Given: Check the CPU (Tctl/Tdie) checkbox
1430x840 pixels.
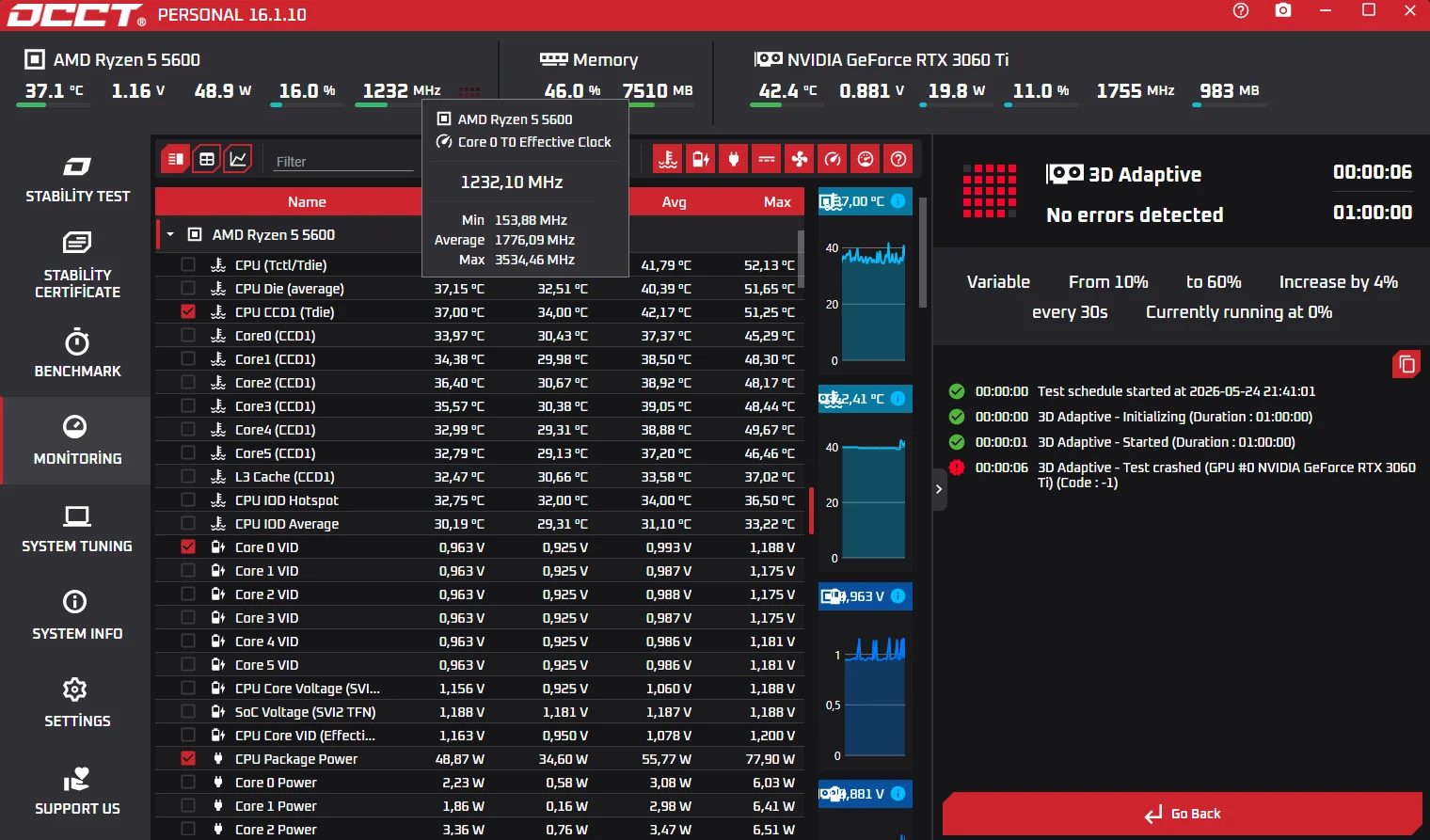Looking at the screenshot, I should click(188, 264).
